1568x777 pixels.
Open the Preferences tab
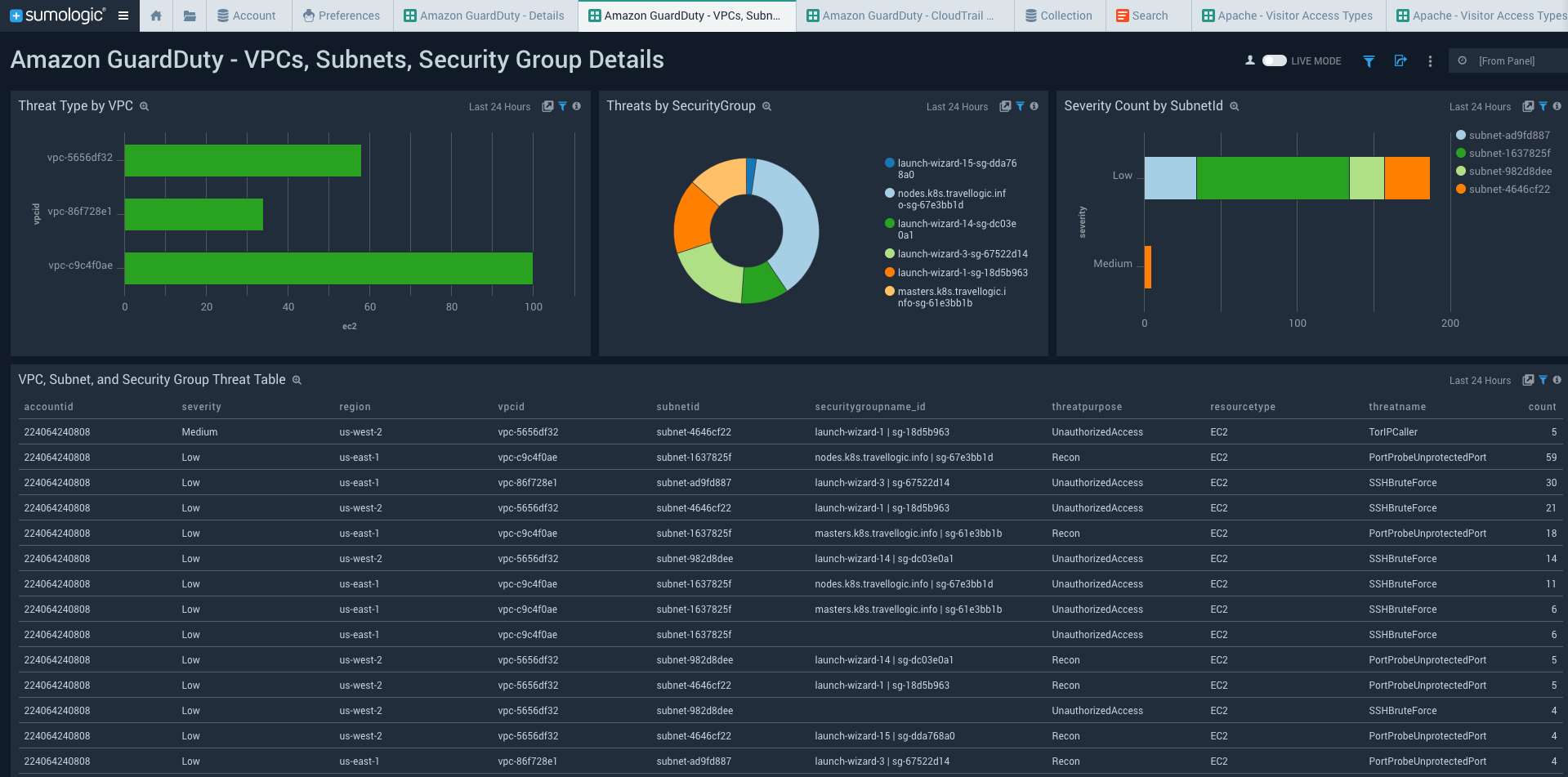[x=341, y=16]
